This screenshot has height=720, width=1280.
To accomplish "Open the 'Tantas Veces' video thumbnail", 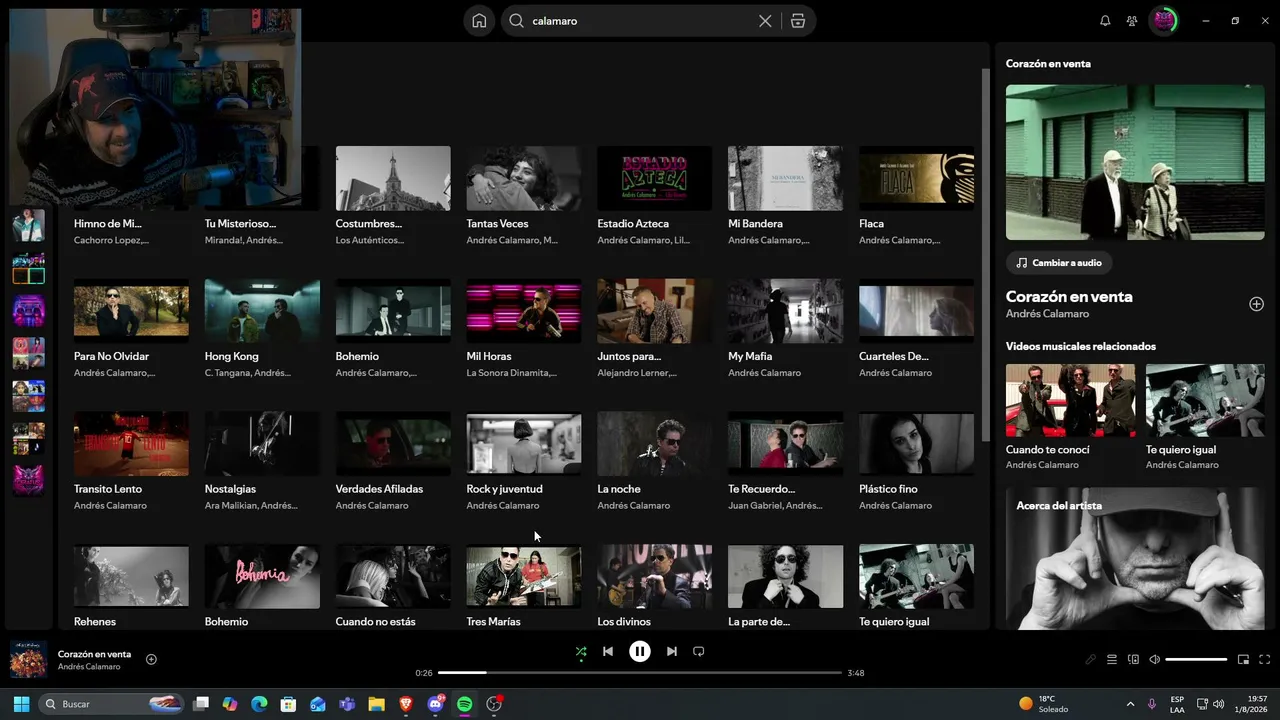I will click(524, 178).
